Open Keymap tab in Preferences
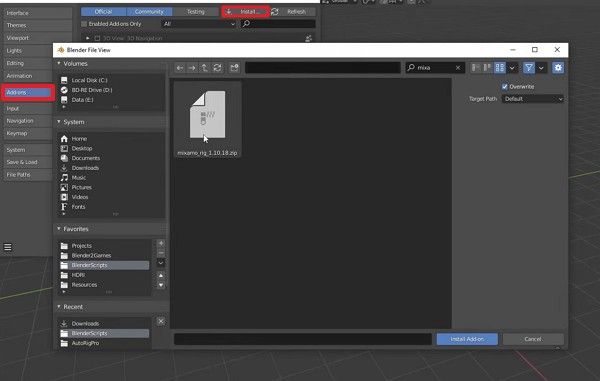 (28, 134)
